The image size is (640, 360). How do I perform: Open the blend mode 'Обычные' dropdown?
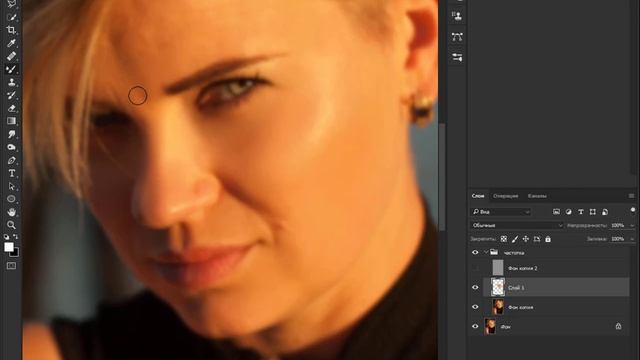click(x=517, y=225)
